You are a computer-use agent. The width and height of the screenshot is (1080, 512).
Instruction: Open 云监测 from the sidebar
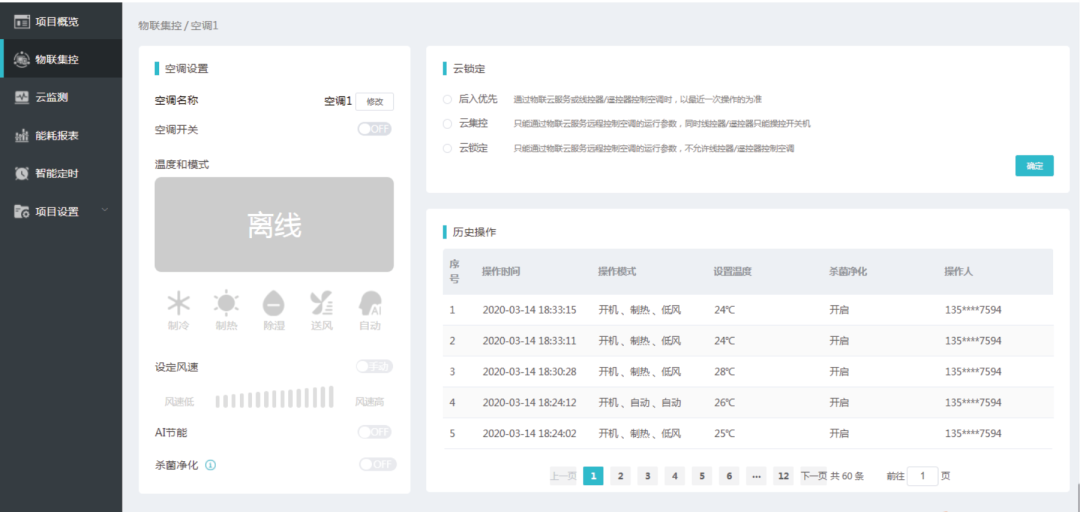click(x=59, y=97)
